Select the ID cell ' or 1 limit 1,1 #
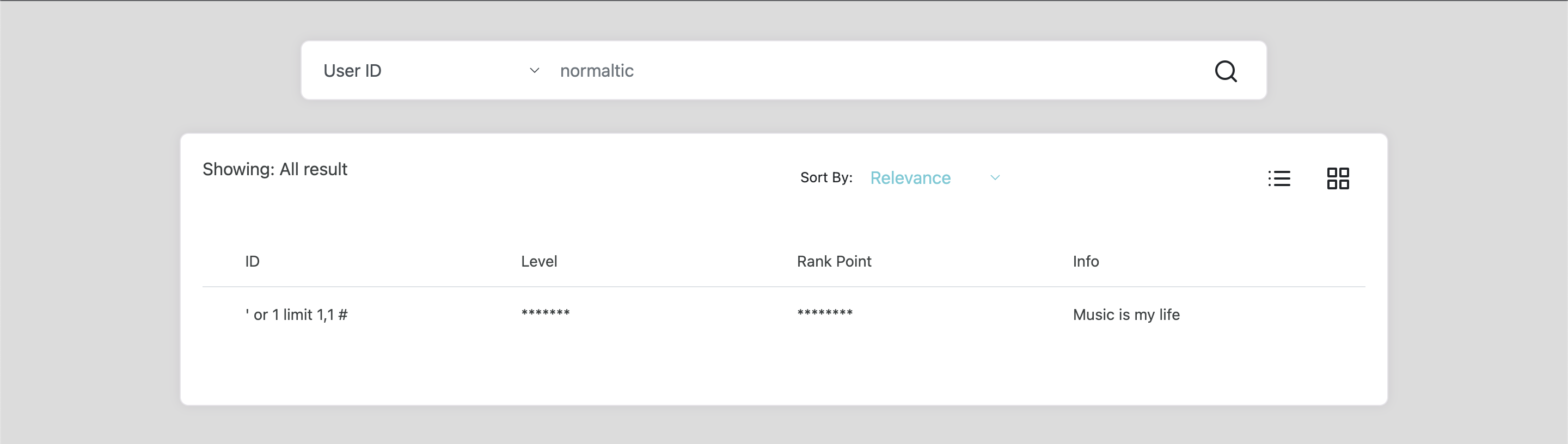 (296, 314)
